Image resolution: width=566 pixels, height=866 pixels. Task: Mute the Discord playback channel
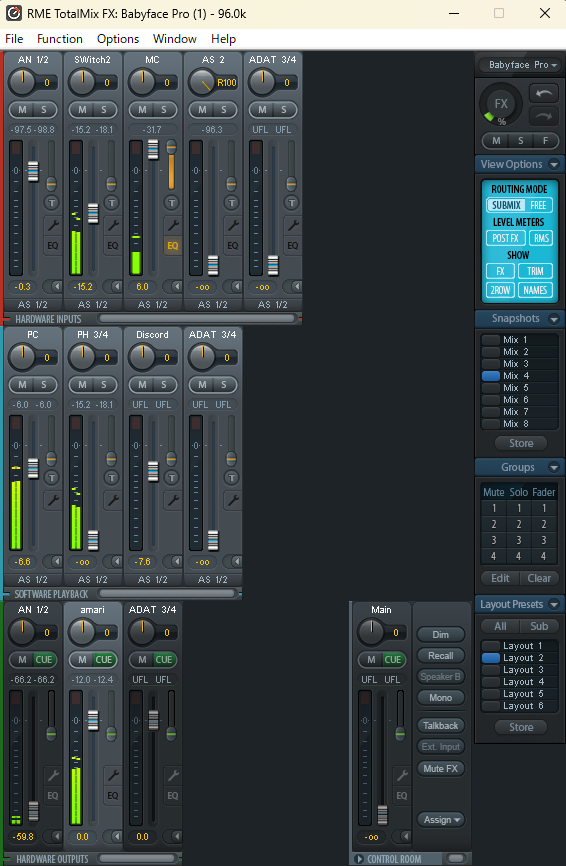pos(142,384)
